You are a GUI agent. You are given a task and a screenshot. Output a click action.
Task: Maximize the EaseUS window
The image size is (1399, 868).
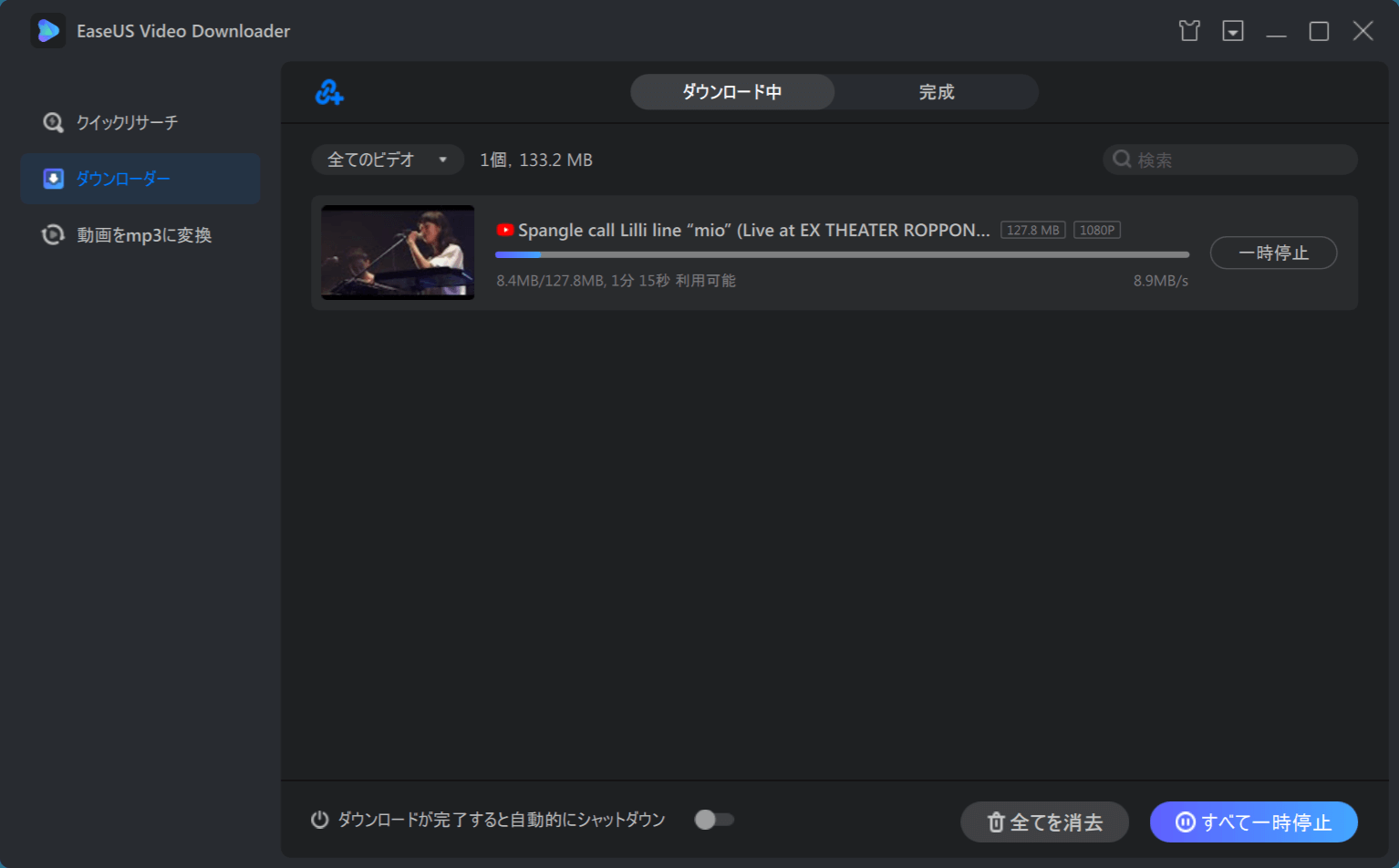[x=1319, y=31]
